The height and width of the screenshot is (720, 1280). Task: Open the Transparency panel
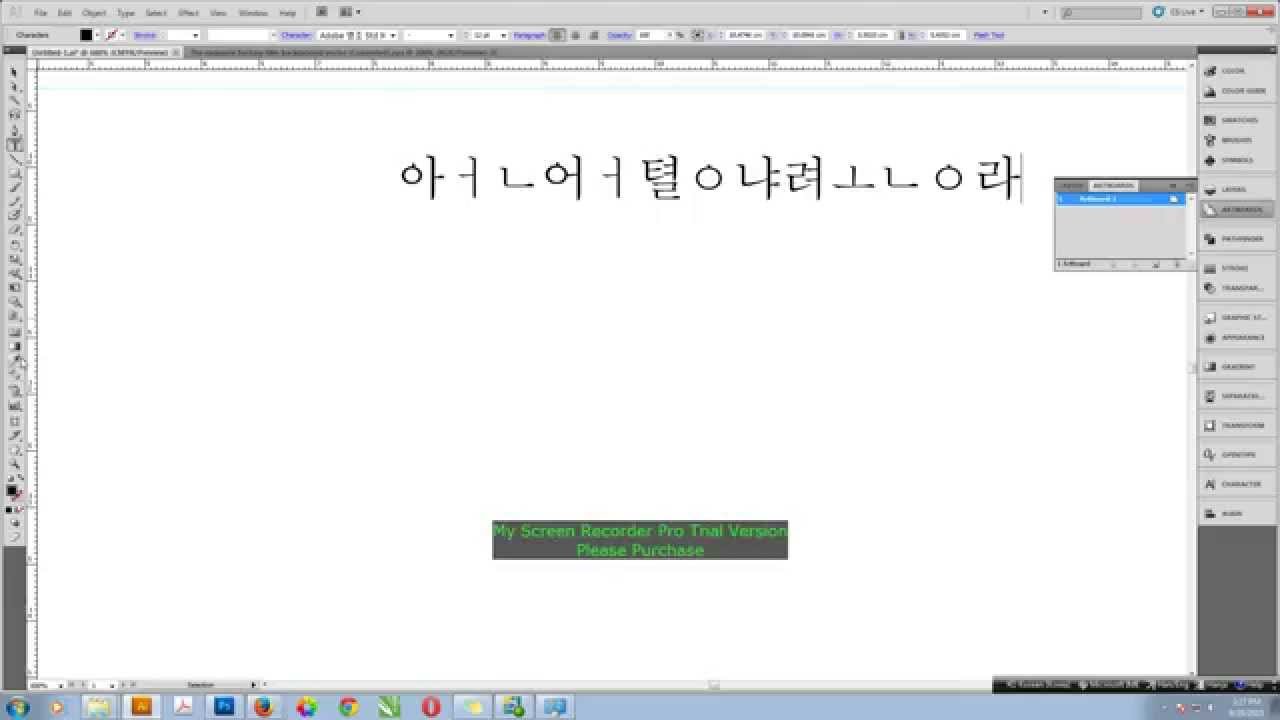point(1236,288)
